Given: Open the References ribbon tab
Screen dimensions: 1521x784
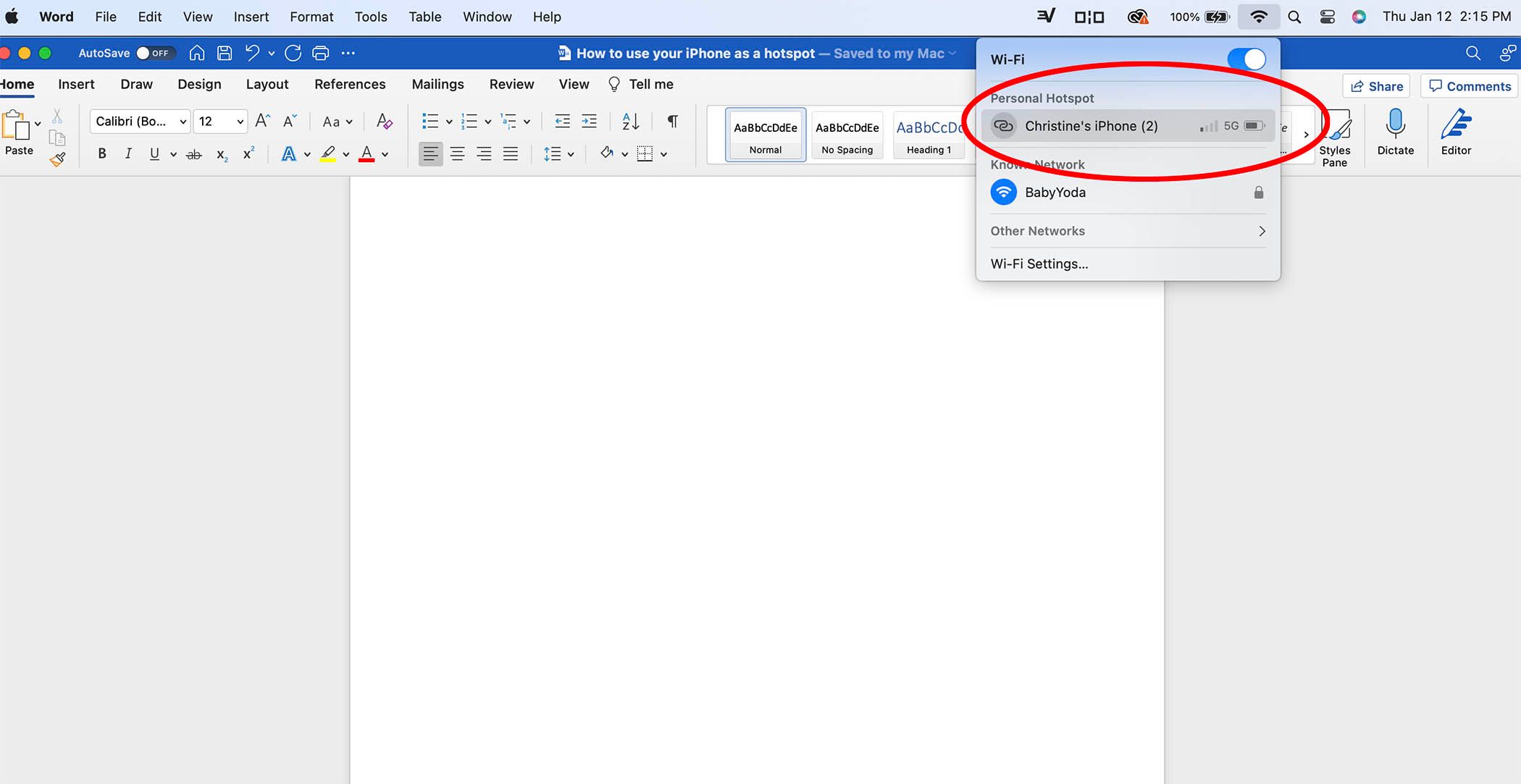Looking at the screenshot, I should point(350,84).
